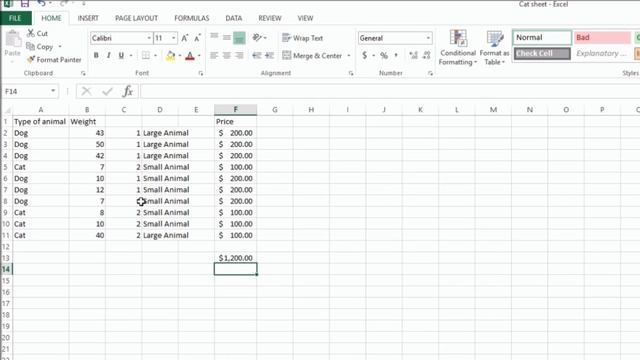The width and height of the screenshot is (640, 360).
Task: Click the Insert Function fx icon
Action: pos(128,91)
